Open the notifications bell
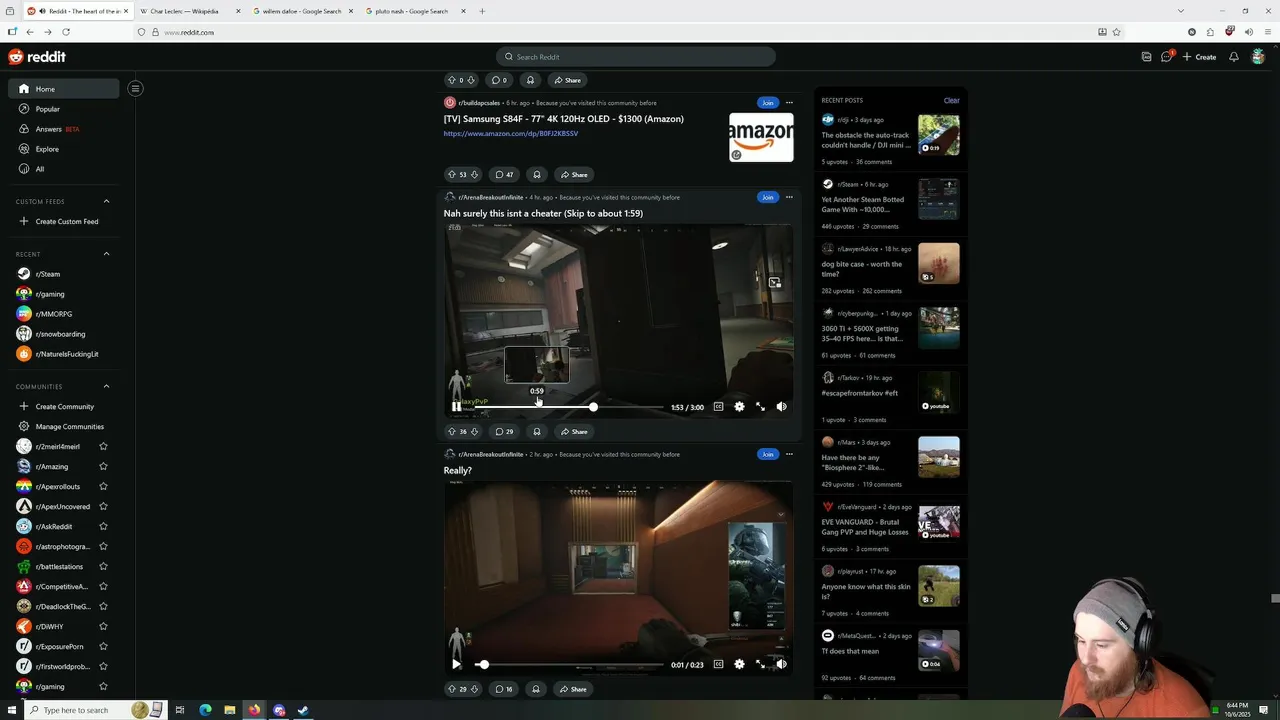The image size is (1280, 720). [x=1234, y=57]
